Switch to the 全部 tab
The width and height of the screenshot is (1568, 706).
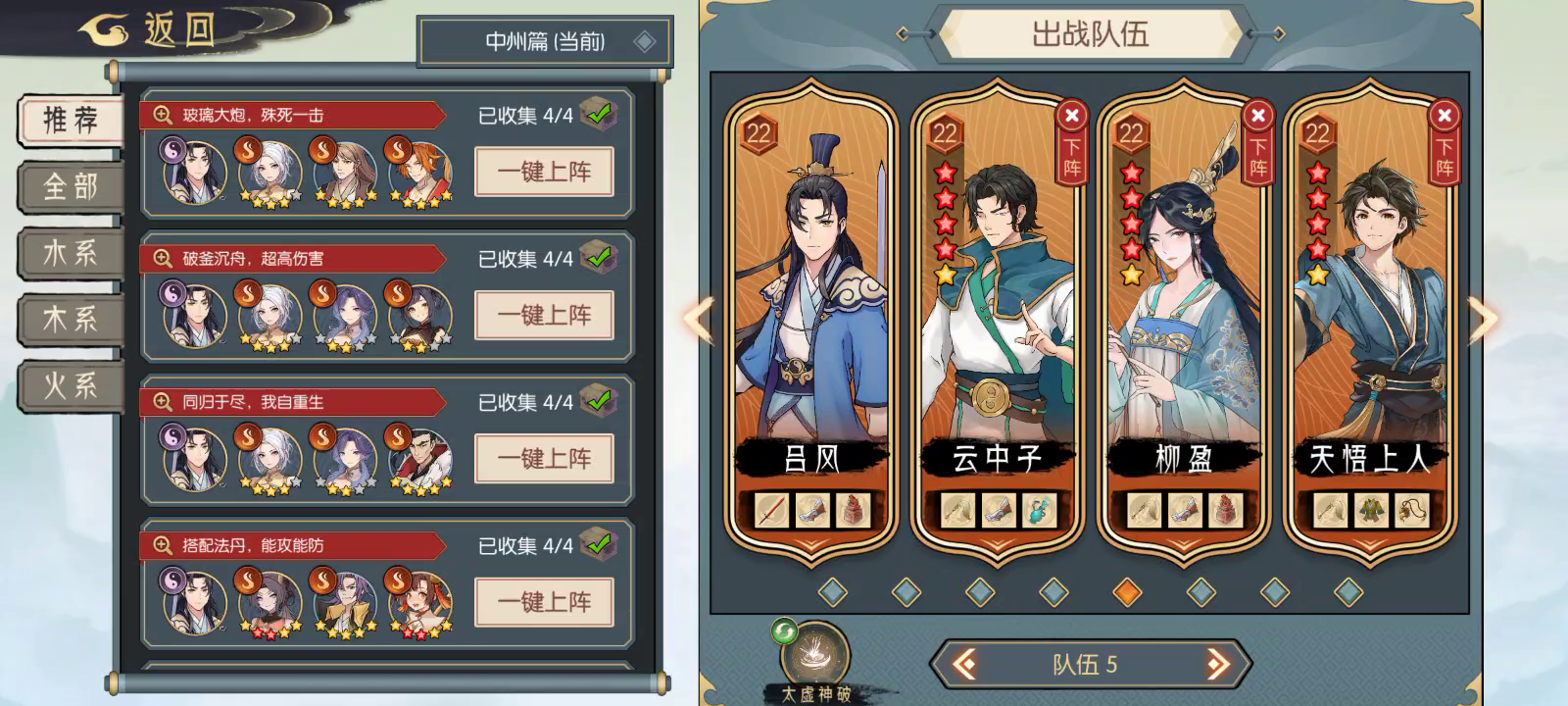pos(71,186)
